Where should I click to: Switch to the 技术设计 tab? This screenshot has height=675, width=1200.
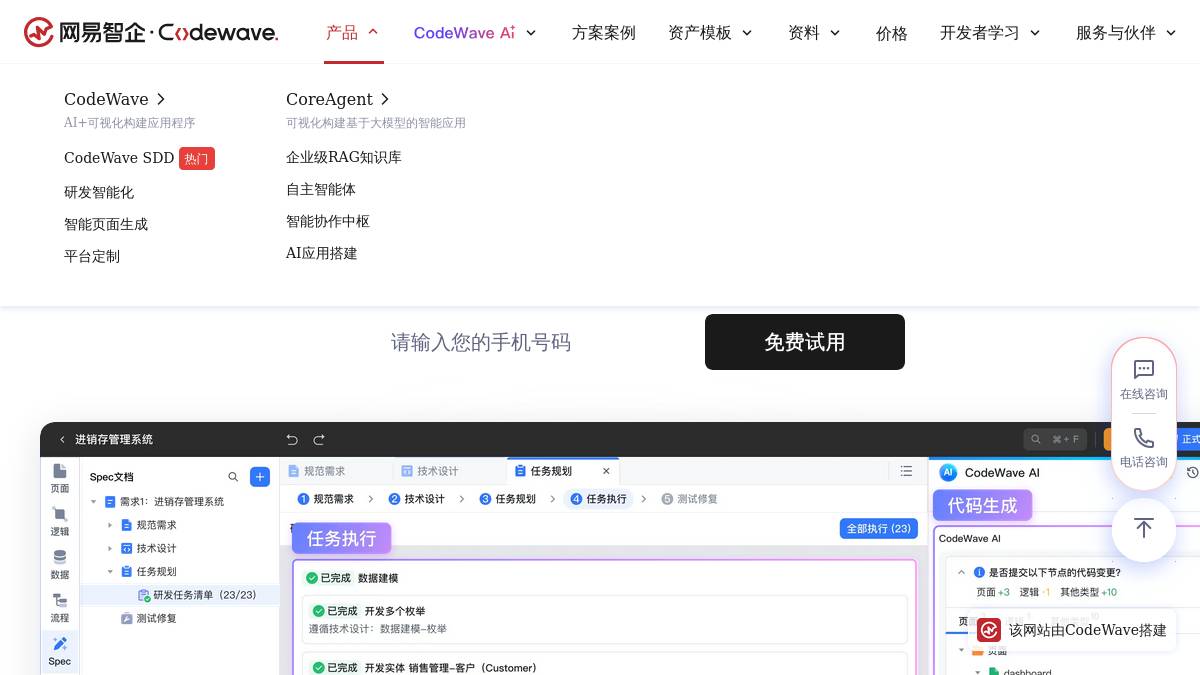pos(430,471)
